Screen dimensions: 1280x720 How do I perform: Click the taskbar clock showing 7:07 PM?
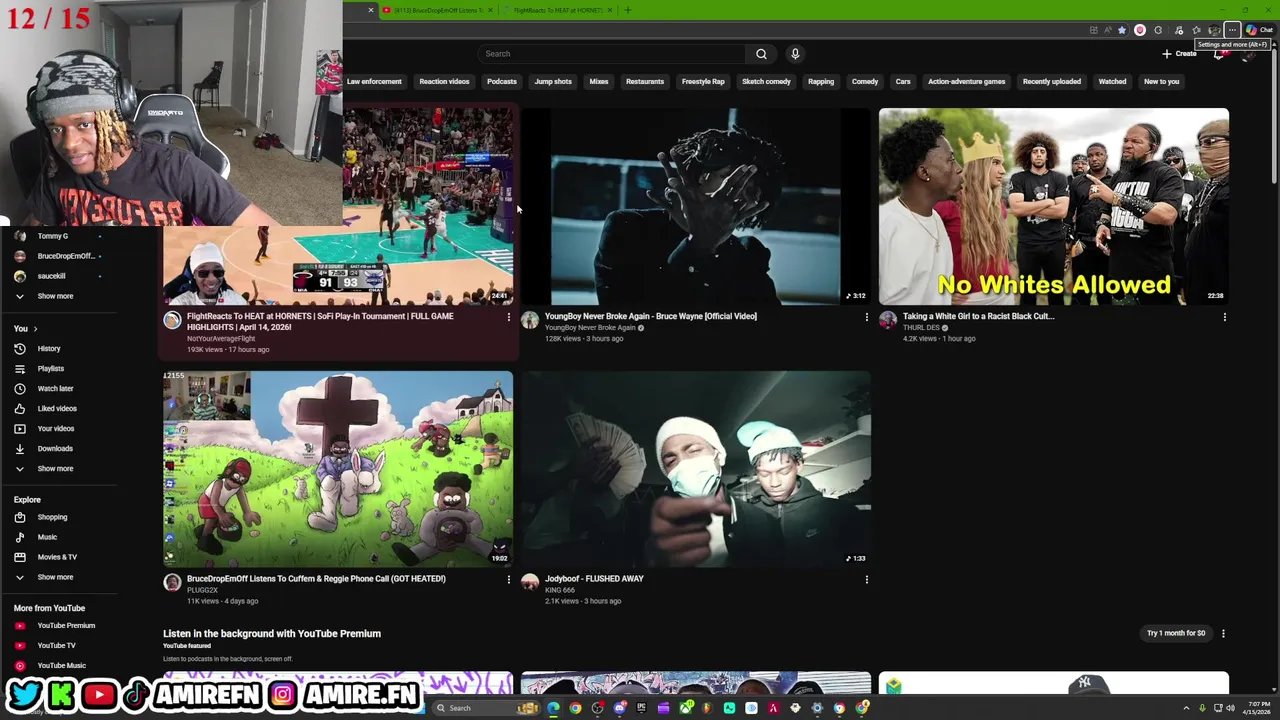1257,708
